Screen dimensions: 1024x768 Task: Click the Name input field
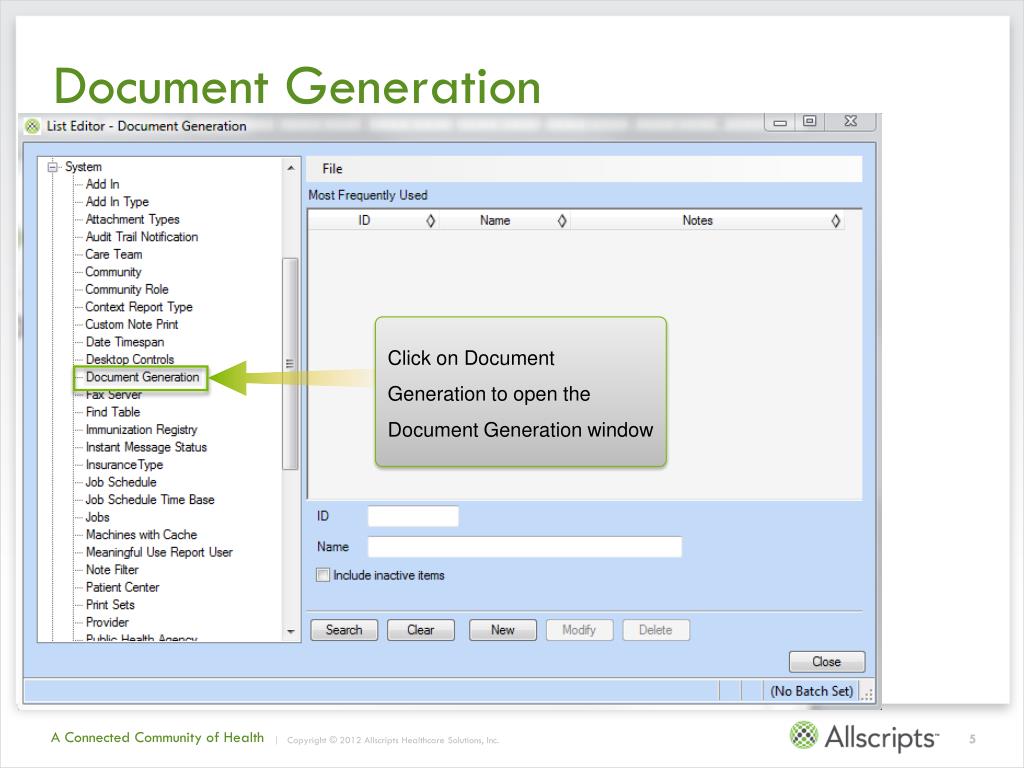pyautogui.click(x=525, y=547)
